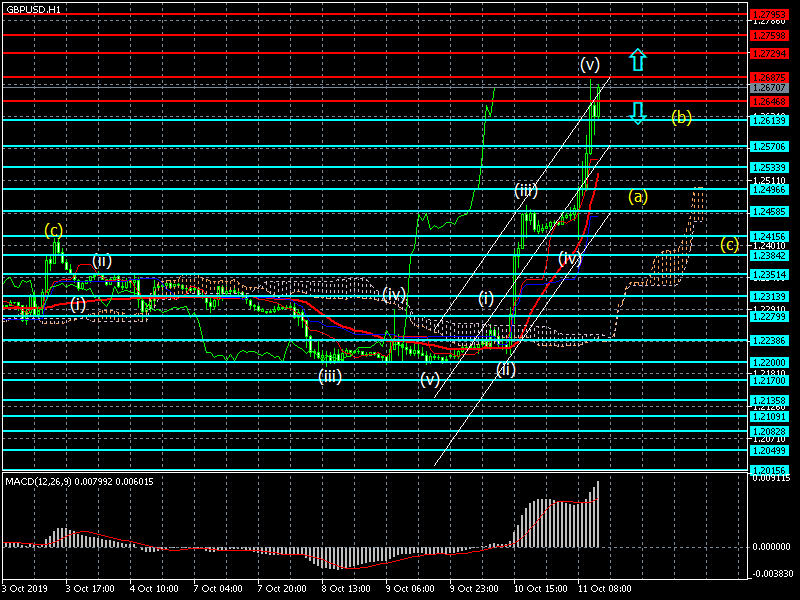Screen dimensions: 800x600
Task: Click the cyan 1.22386 price level tag
Action: tap(768, 340)
